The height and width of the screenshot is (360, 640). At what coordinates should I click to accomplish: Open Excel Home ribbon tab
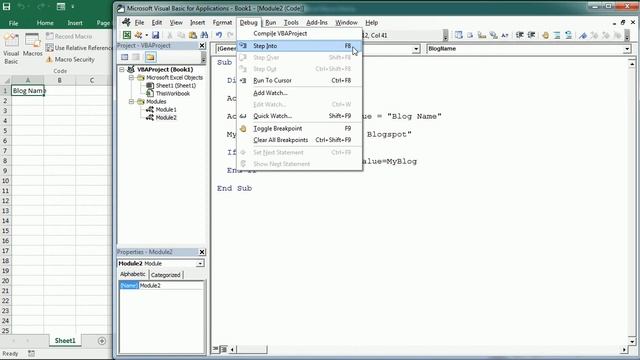[x=45, y=23]
